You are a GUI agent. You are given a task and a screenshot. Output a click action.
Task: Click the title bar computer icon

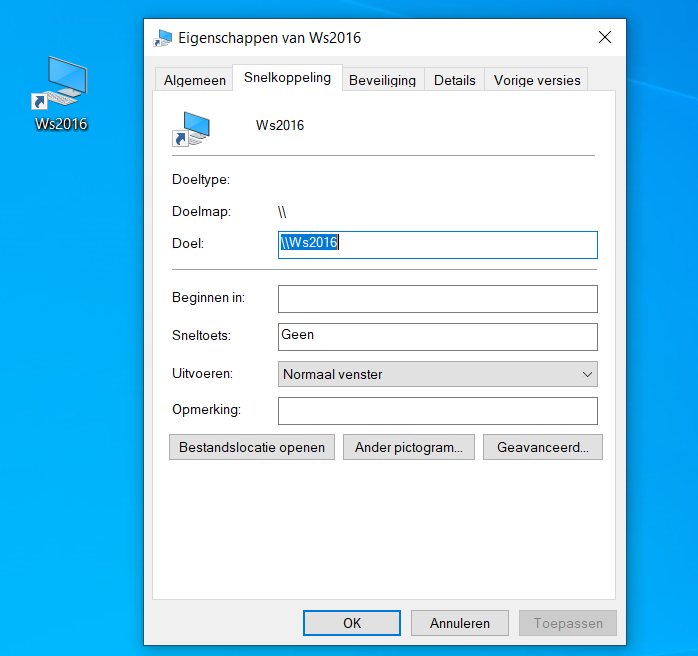162,38
